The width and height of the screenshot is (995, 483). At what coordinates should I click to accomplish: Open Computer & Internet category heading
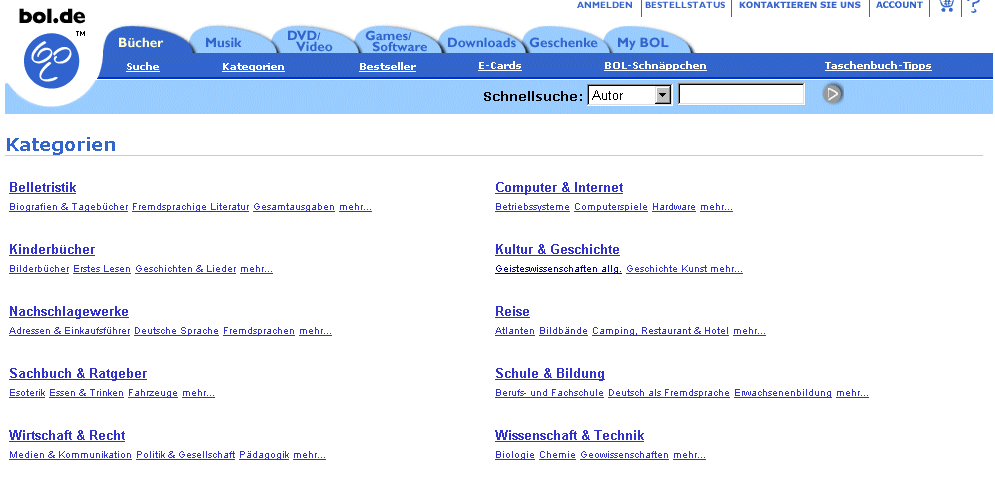coord(559,187)
